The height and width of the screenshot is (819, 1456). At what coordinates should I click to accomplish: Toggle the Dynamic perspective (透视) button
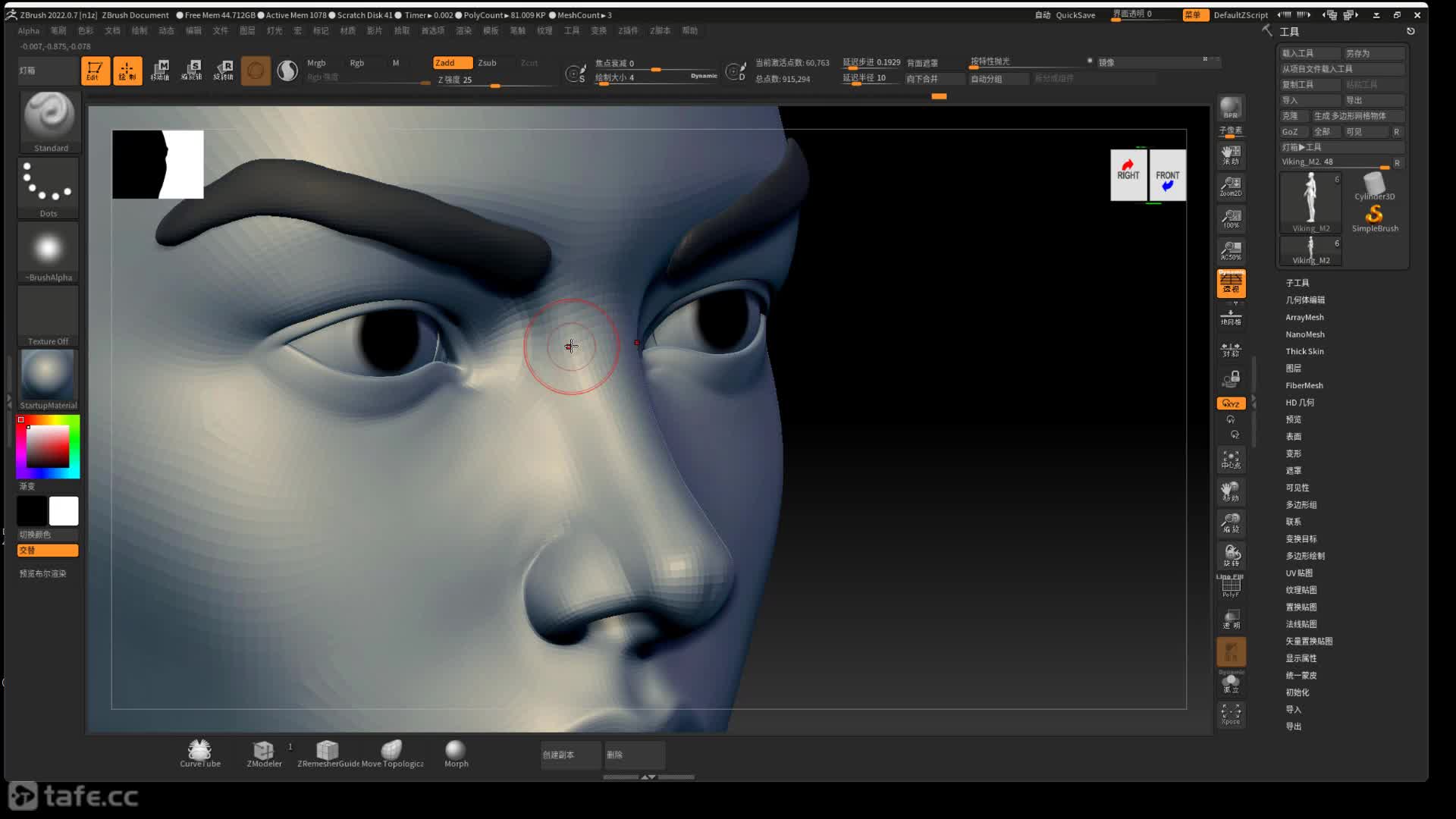[x=1231, y=283]
